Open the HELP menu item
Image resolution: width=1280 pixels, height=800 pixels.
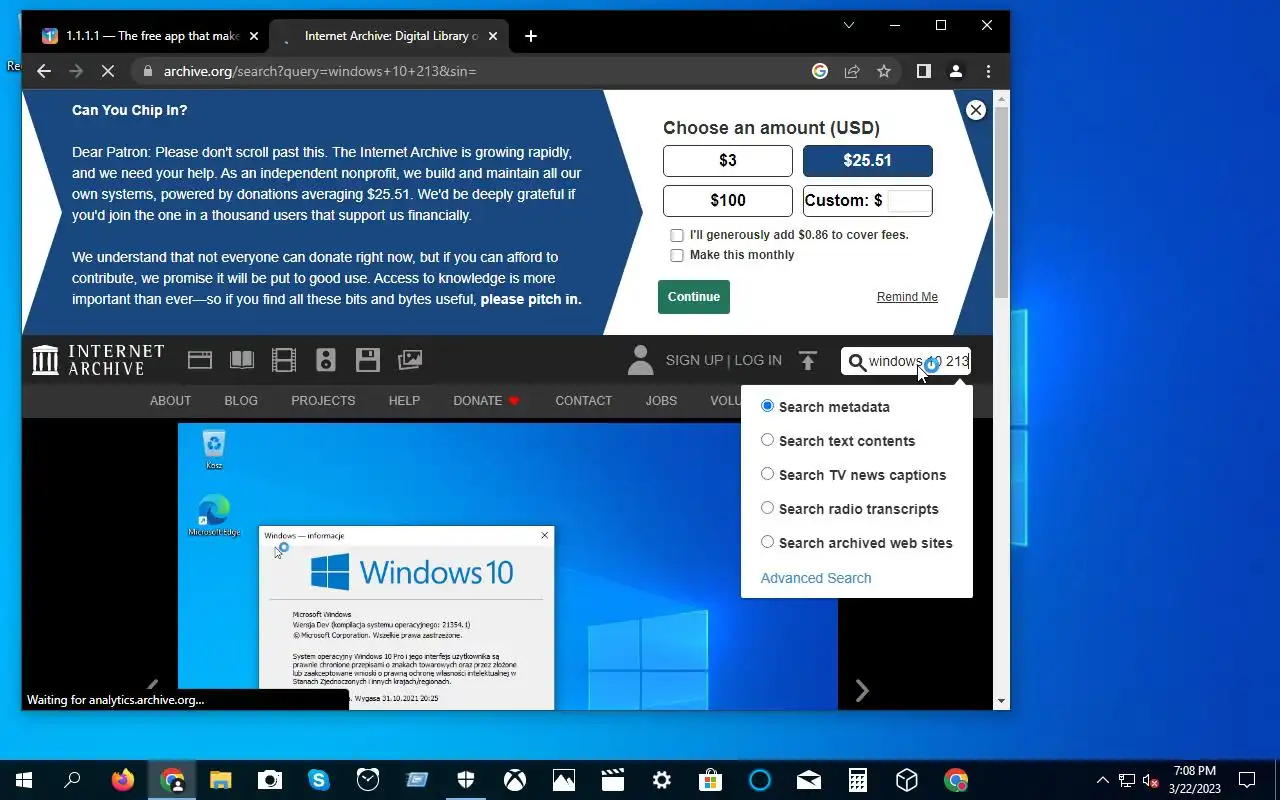tap(404, 400)
